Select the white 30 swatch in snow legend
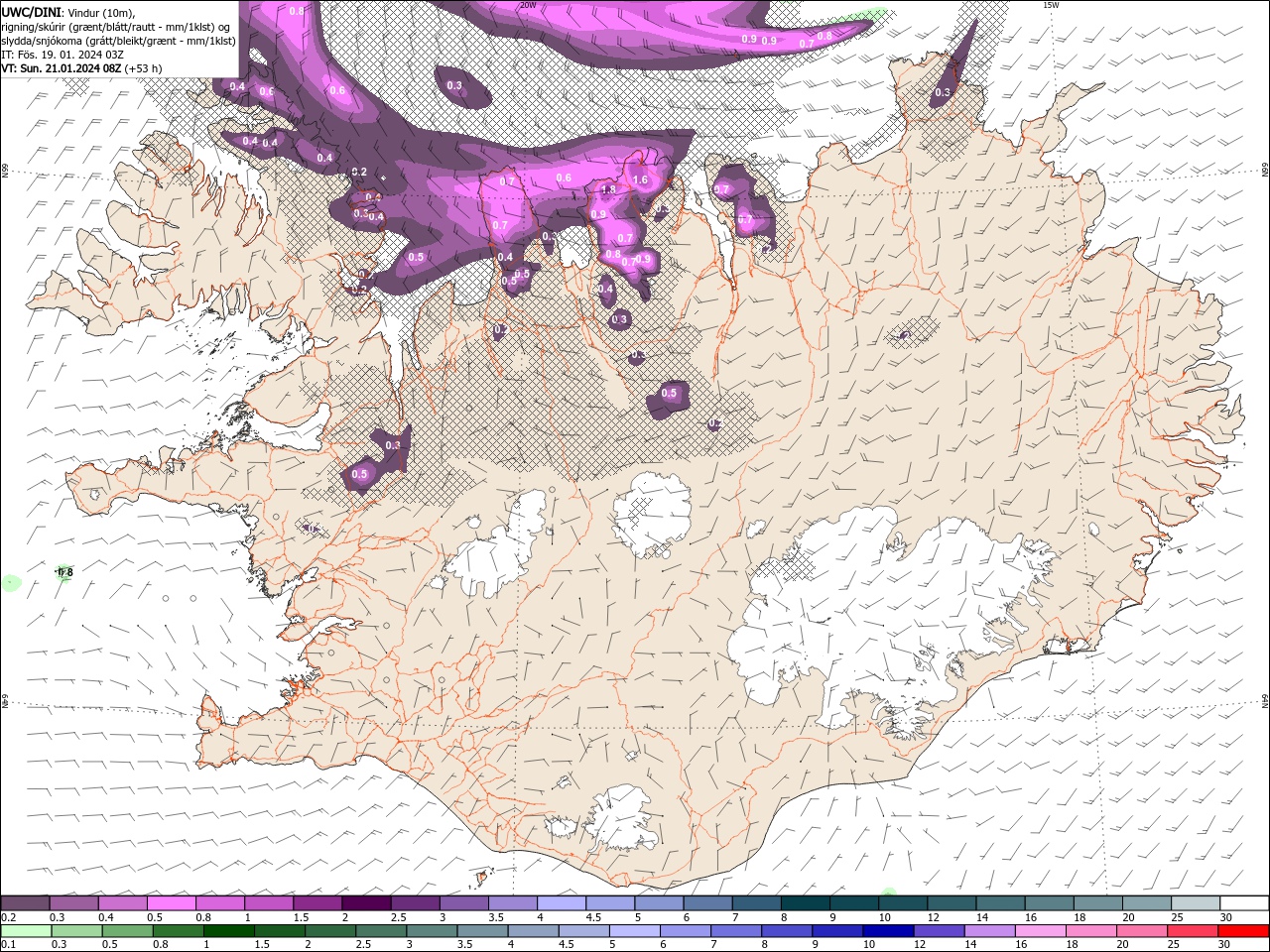The height and width of the screenshot is (952, 1270). [x=1245, y=902]
